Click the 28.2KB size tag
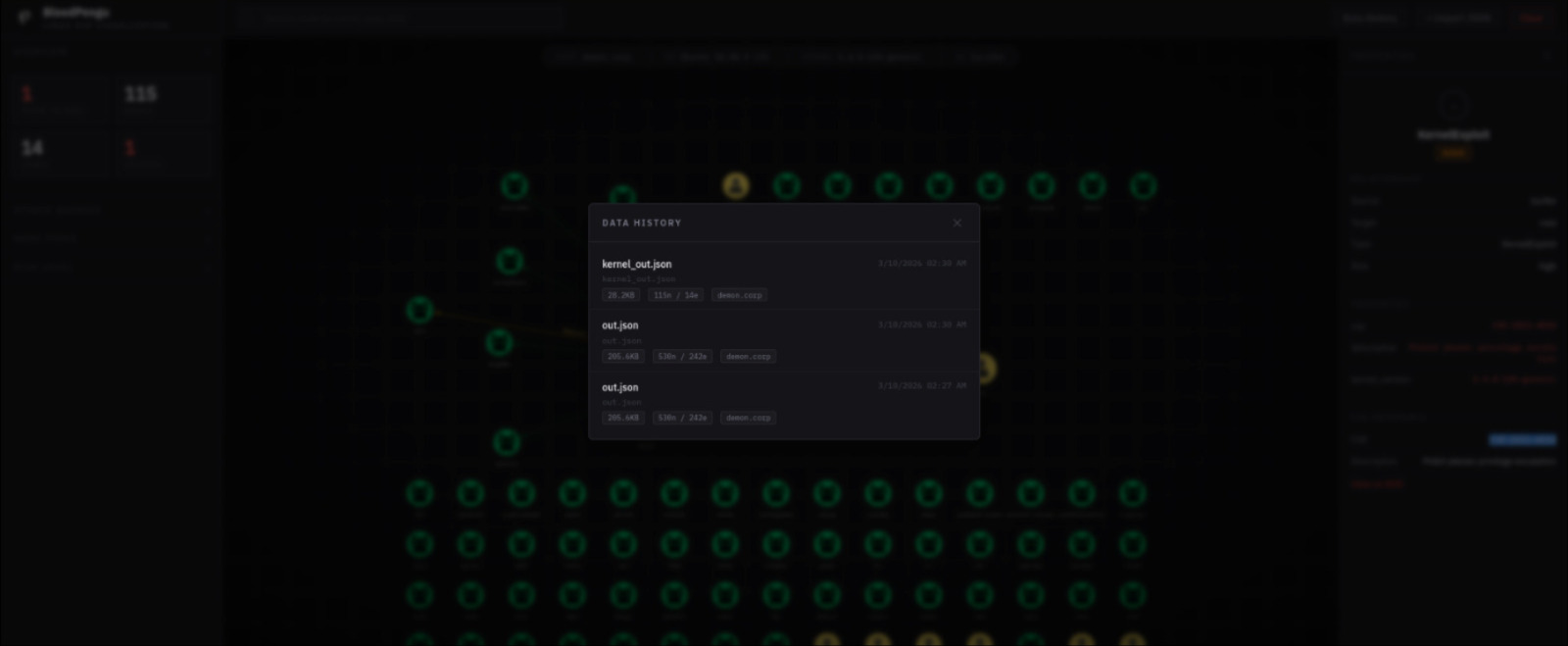 pos(620,295)
